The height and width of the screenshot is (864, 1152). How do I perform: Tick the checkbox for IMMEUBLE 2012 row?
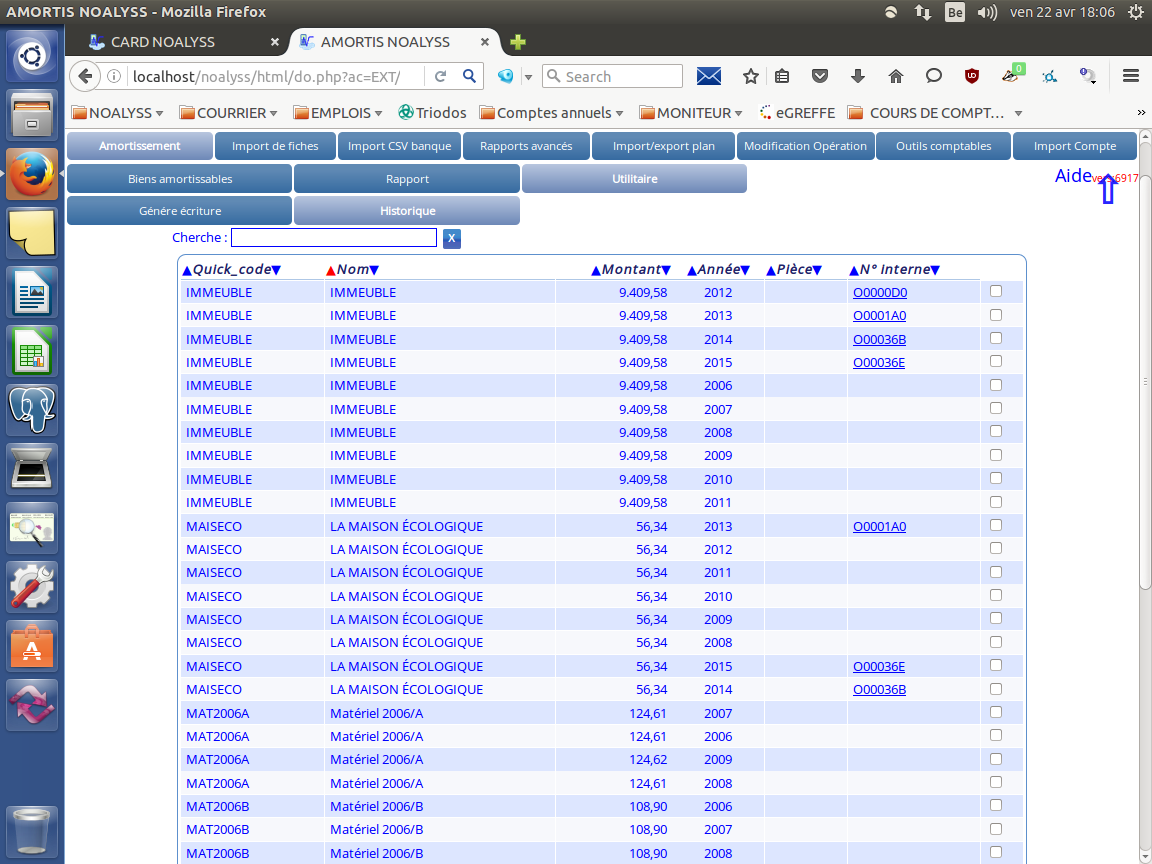tap(995, 291)
